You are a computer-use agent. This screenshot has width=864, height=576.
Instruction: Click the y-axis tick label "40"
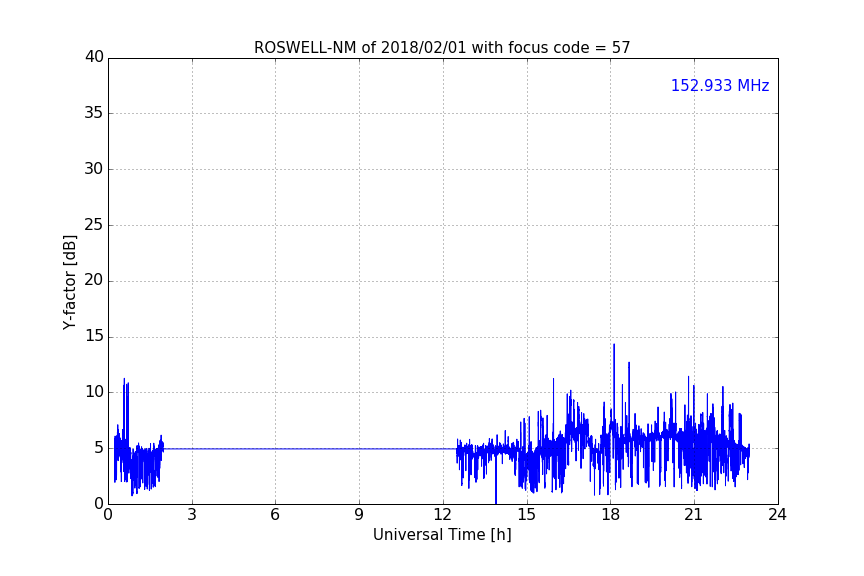click(x=94, y=57)
